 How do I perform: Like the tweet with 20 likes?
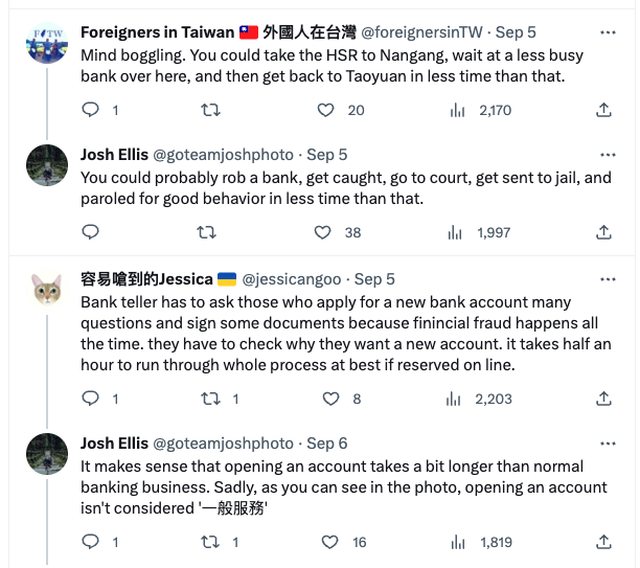[x=326, y=110]
